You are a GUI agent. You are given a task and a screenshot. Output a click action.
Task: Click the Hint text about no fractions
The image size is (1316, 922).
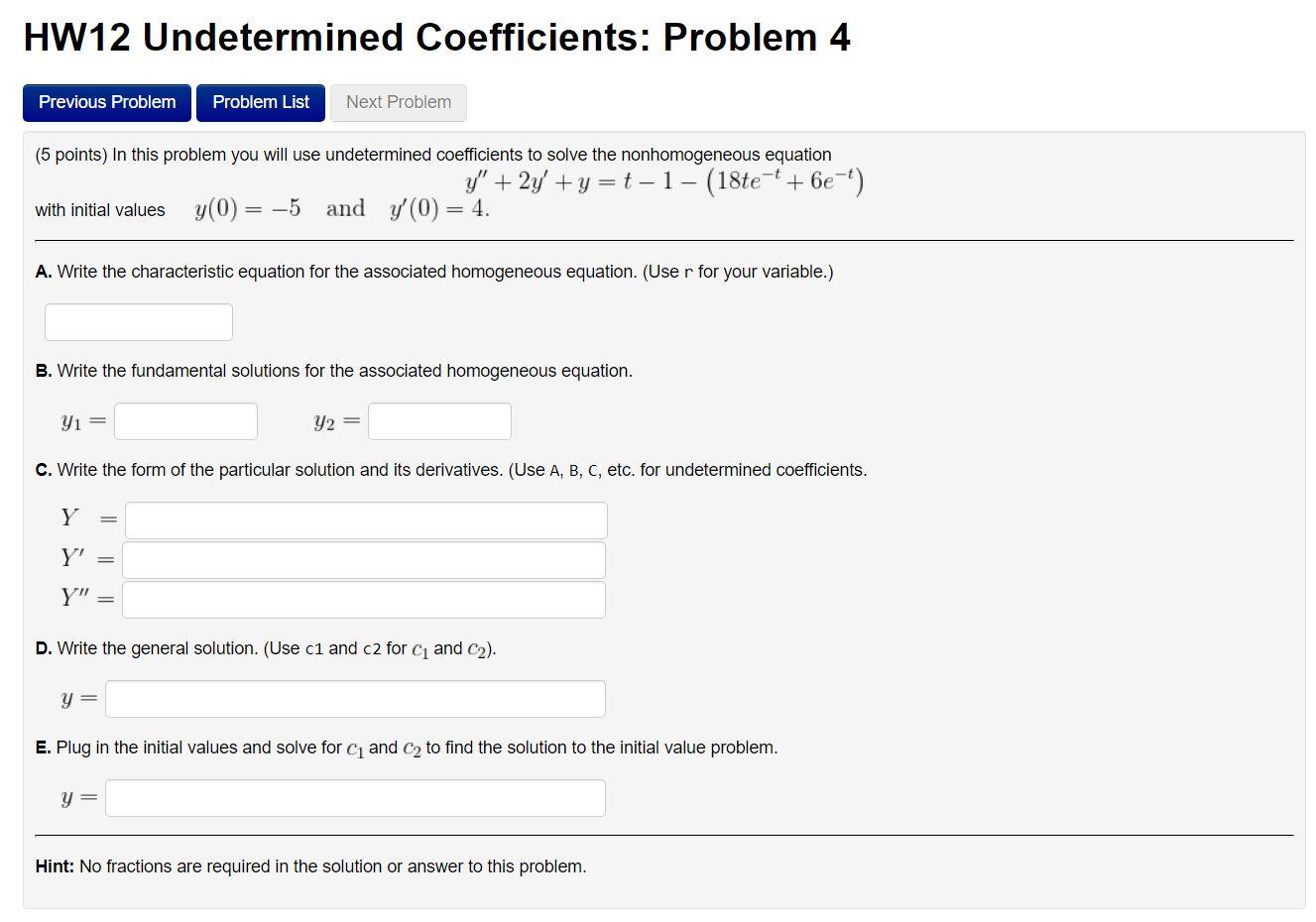point(310,865)
